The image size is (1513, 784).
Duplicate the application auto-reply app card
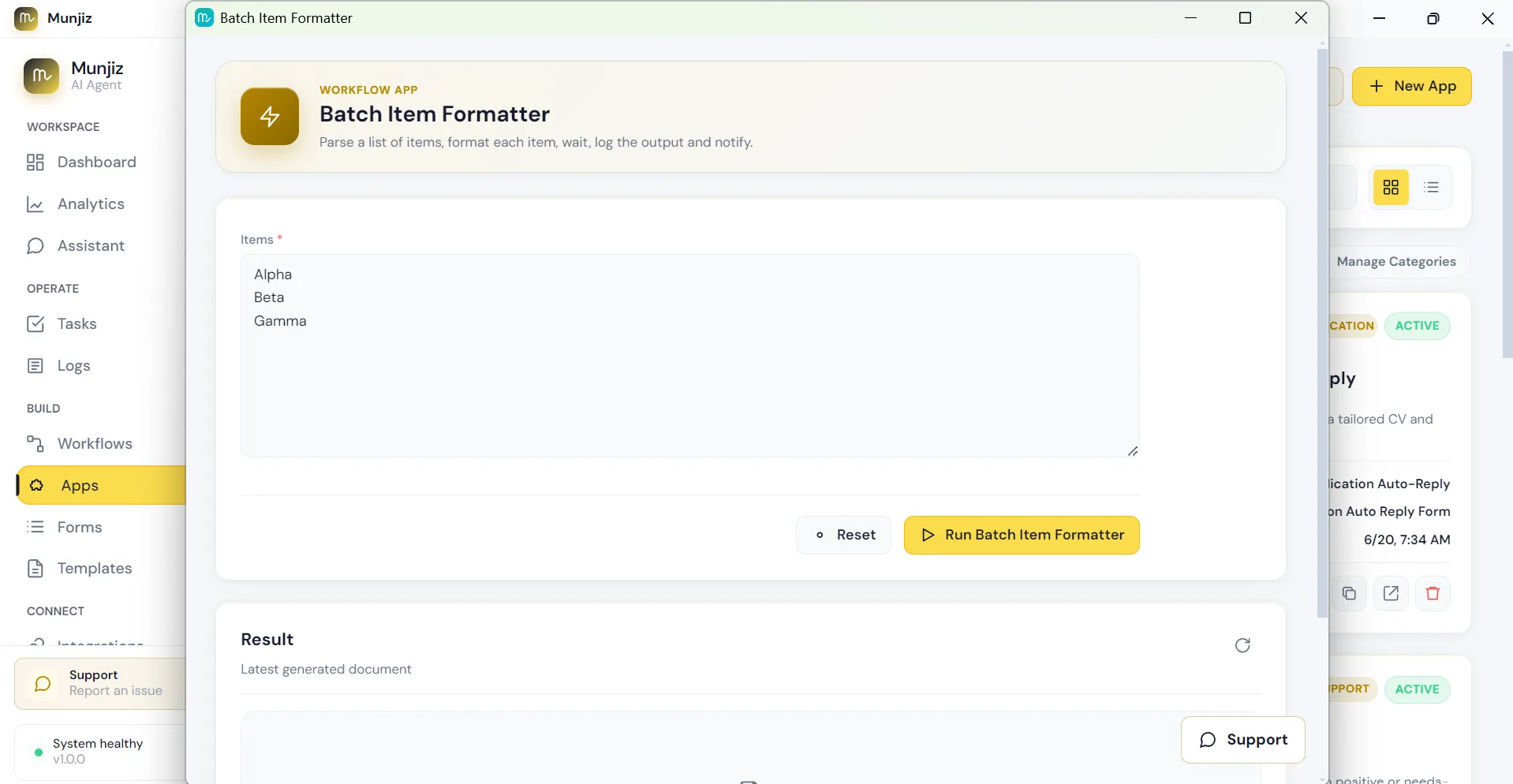point(1349,593)
